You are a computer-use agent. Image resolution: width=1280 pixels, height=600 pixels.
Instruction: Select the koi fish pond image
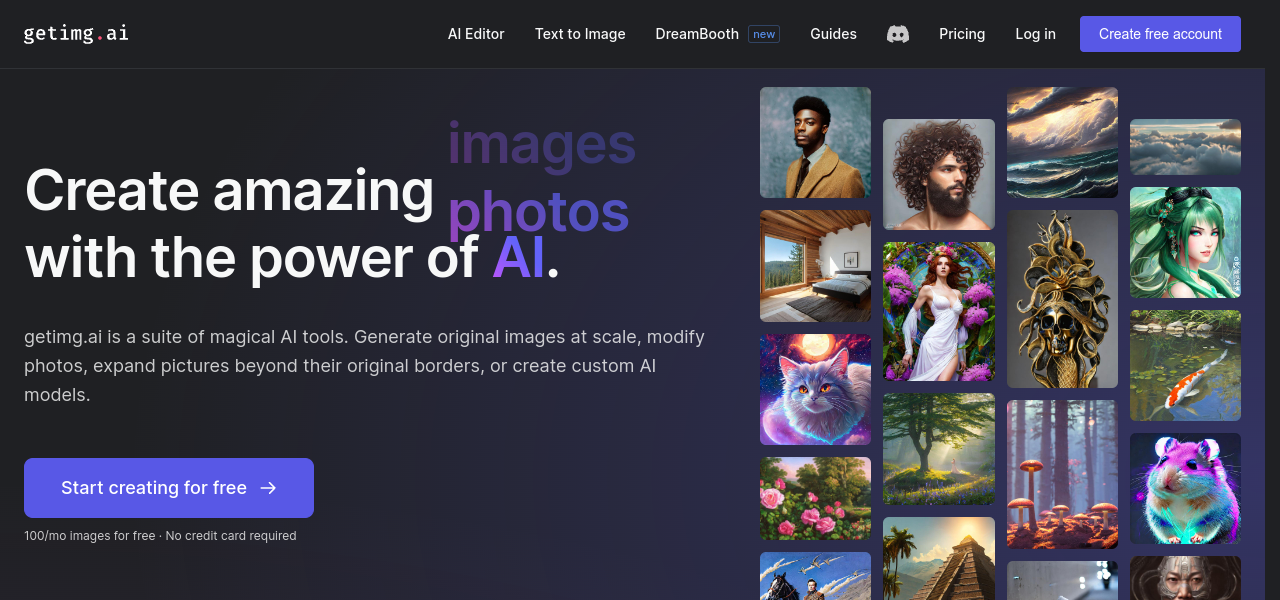pyautogui.click(x=1185, y=365)
